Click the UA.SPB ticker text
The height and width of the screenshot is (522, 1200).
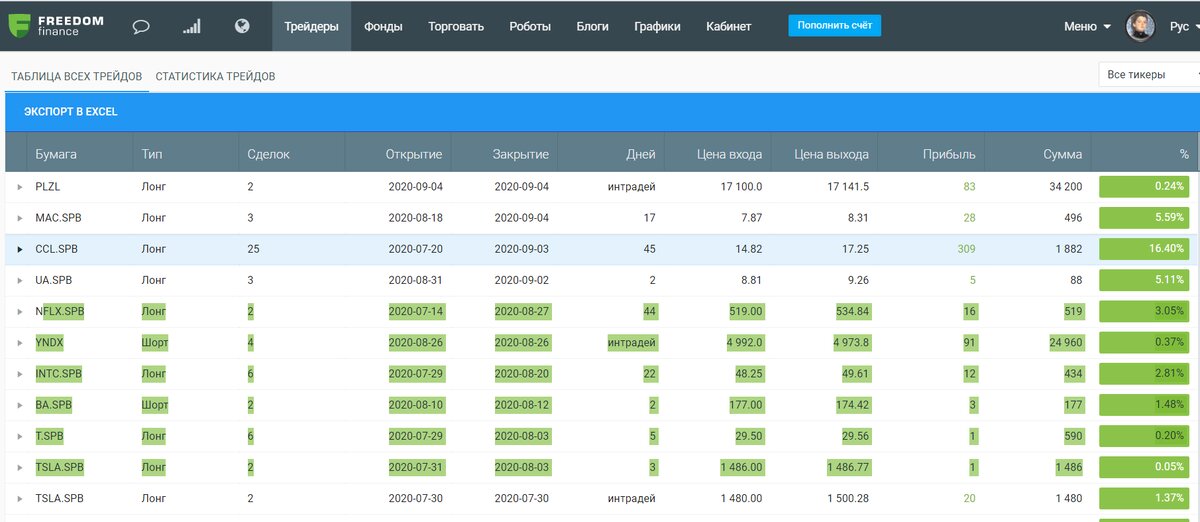point(53,280)
